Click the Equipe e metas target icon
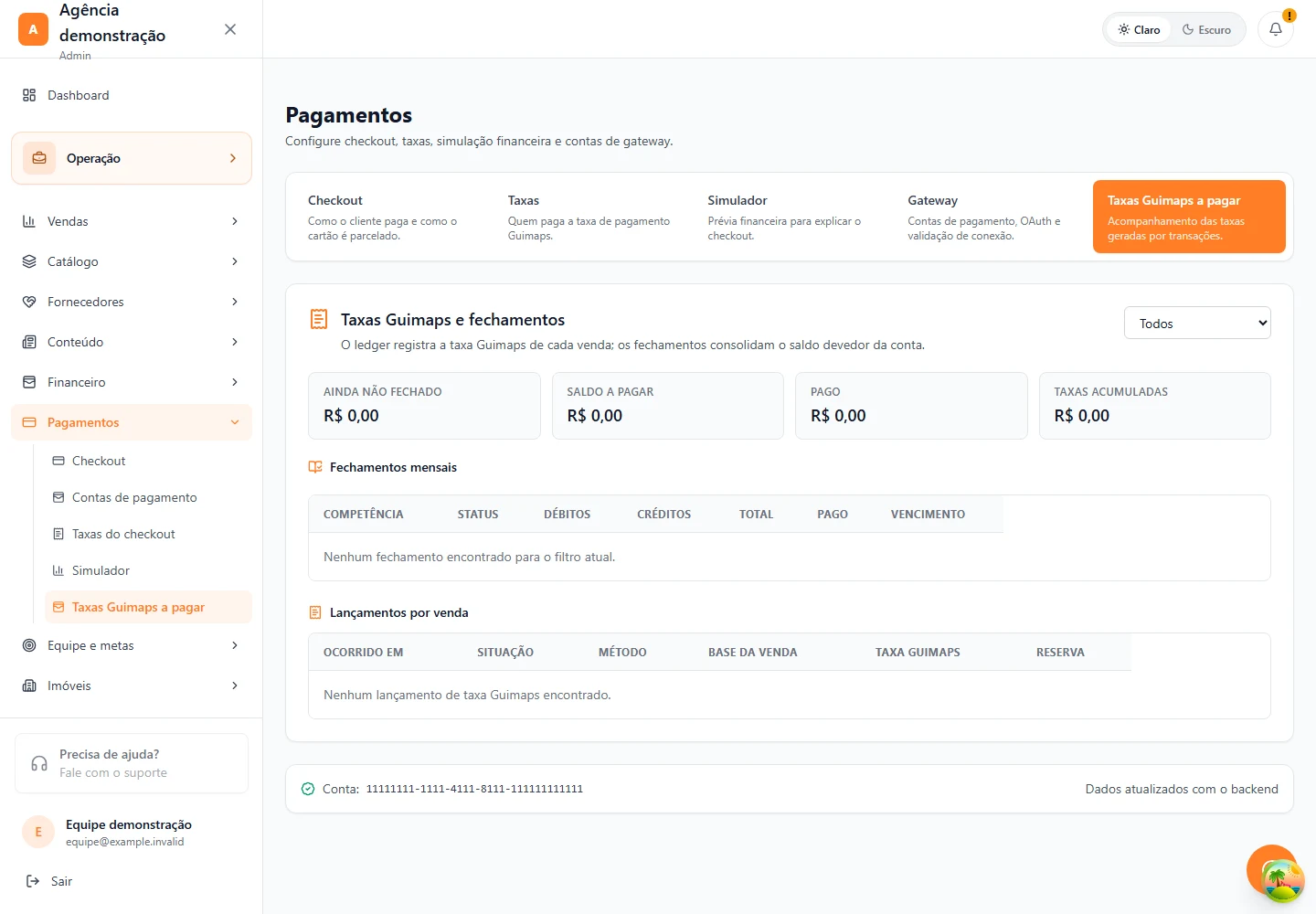Screen dimensions: 1316x914 point(29,645)
